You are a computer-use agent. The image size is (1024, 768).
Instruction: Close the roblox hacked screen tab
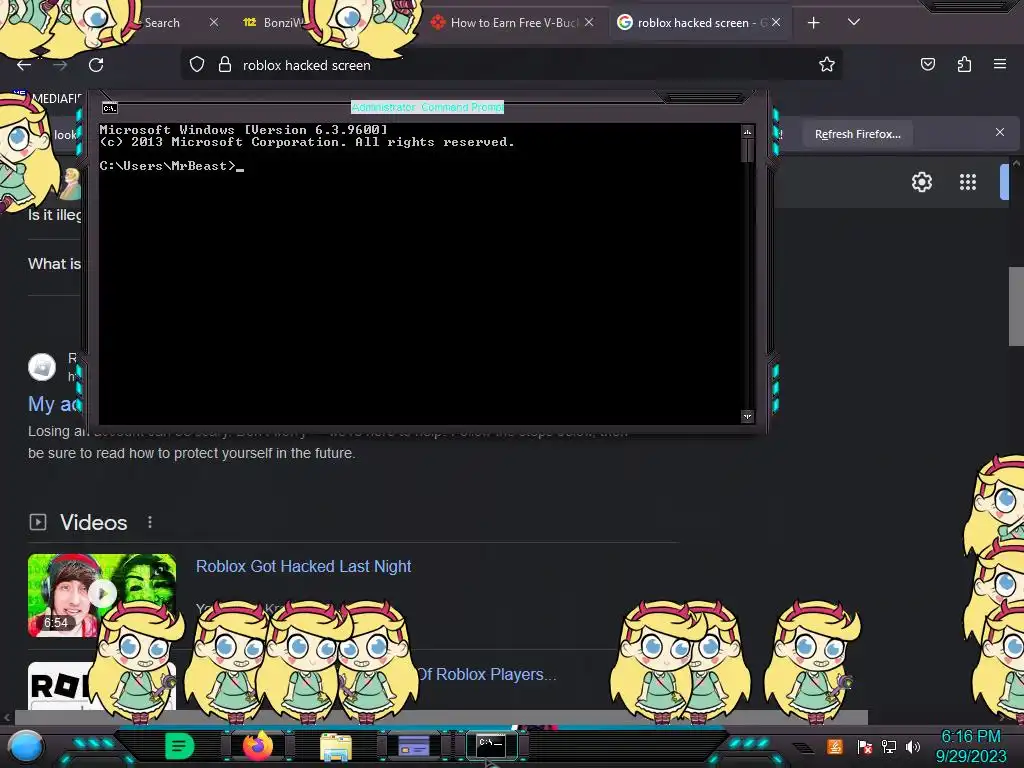[776, 22]
